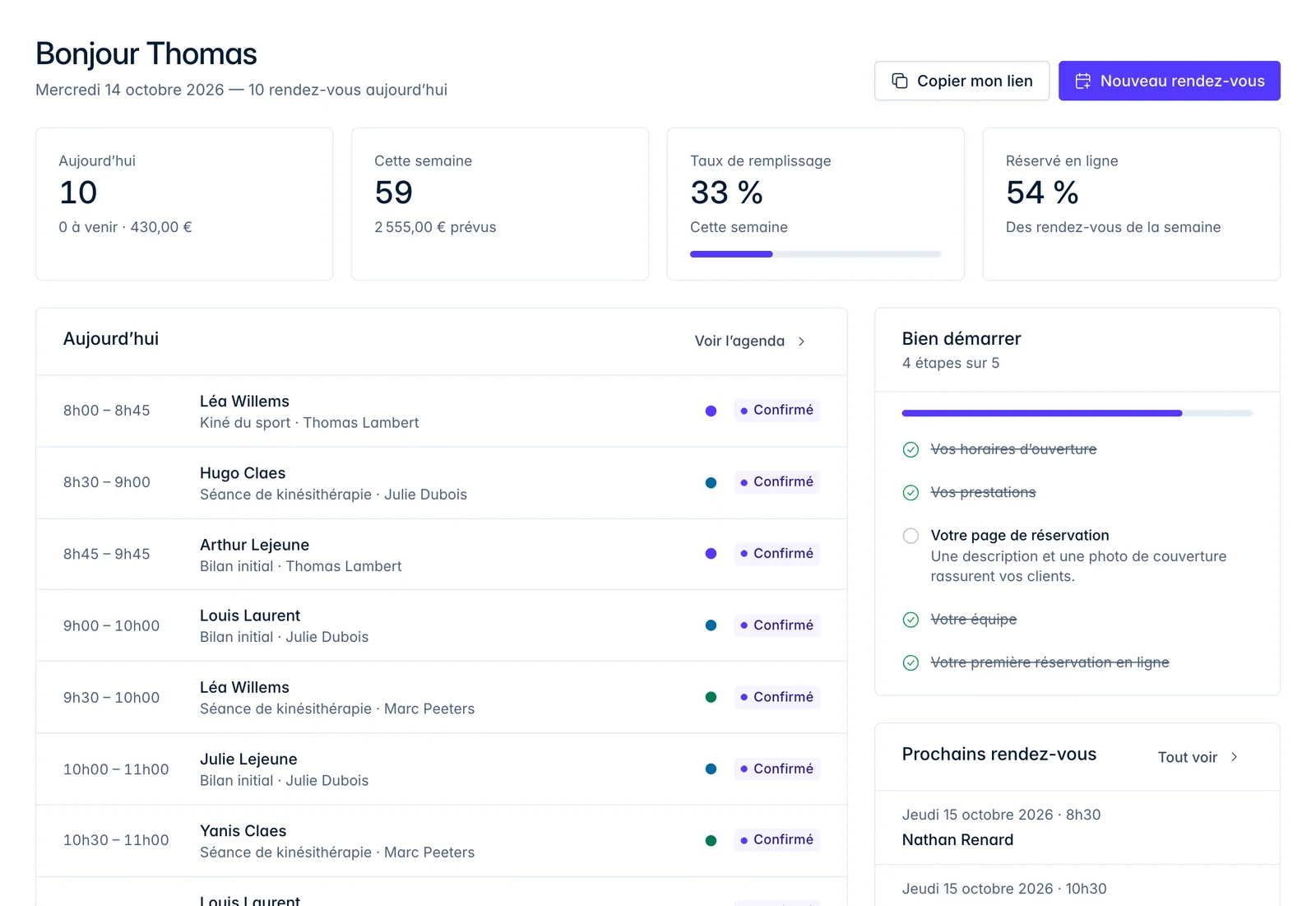Click Confirmé badge for Yanis Claes
Viewport: 1316px width, 906px height.
click(776, 839)
